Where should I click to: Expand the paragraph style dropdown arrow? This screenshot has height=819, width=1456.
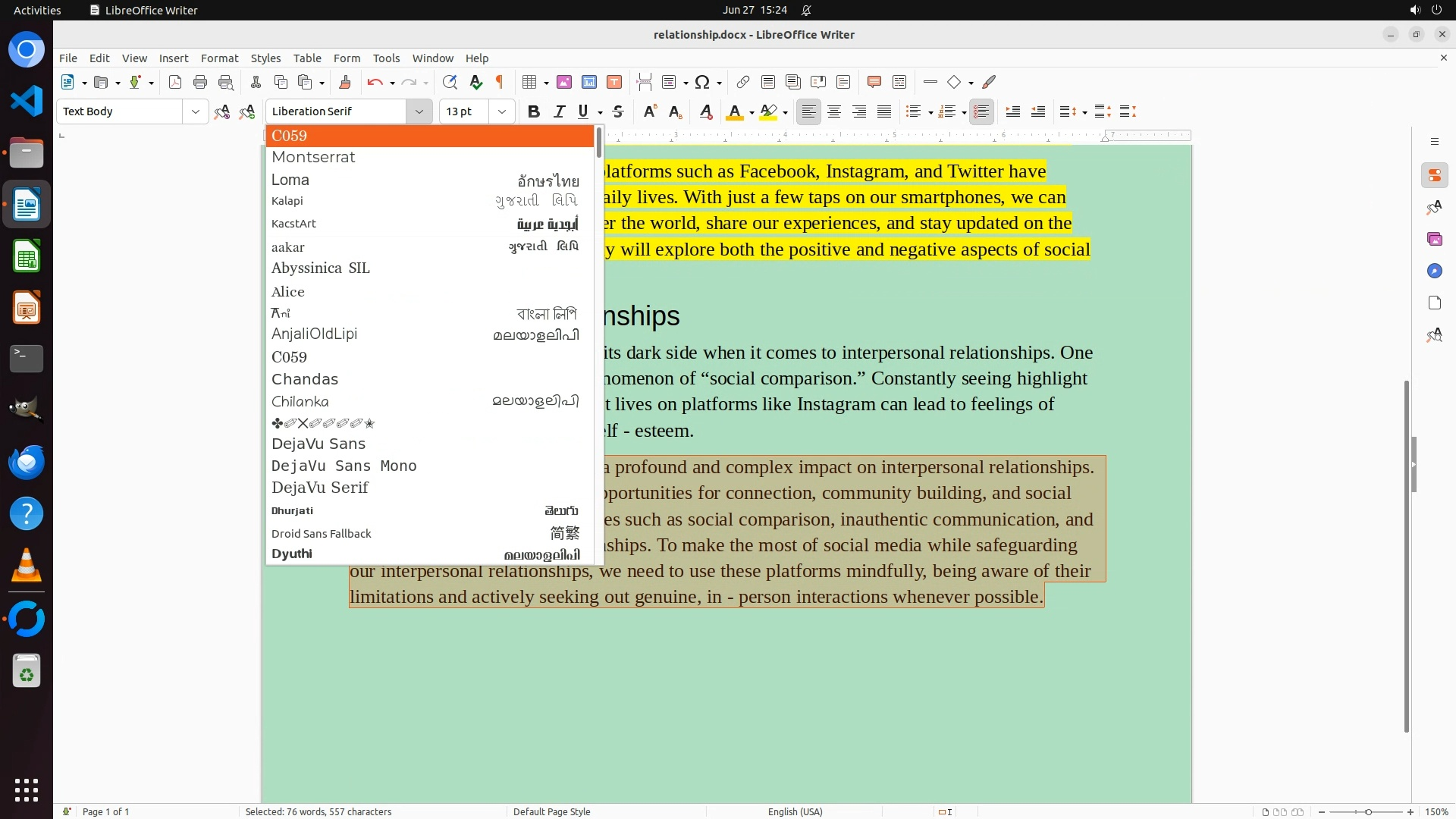tap(195, 111)
